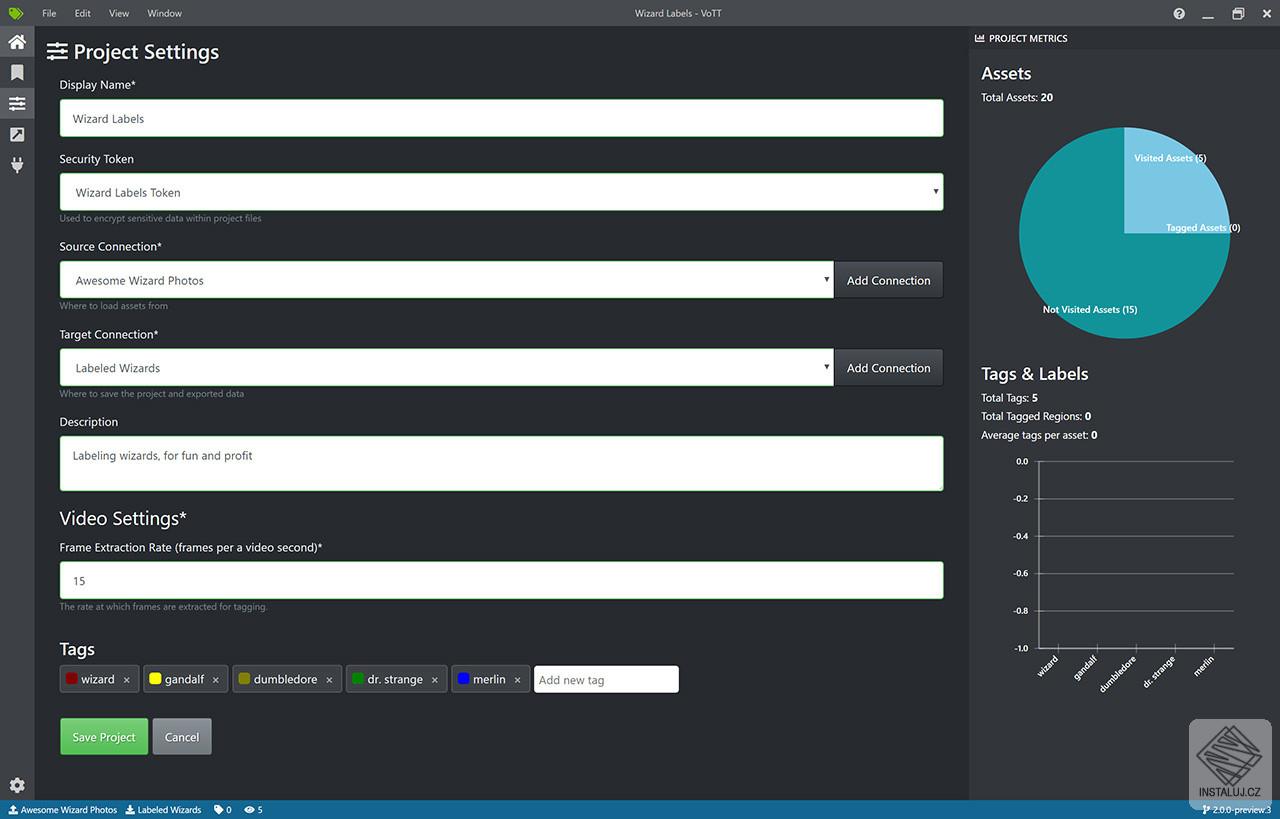The width and height of the screenshot is (1280, 819).
Task: Open the Connections plug icon
Action: (x=17, y=165)
